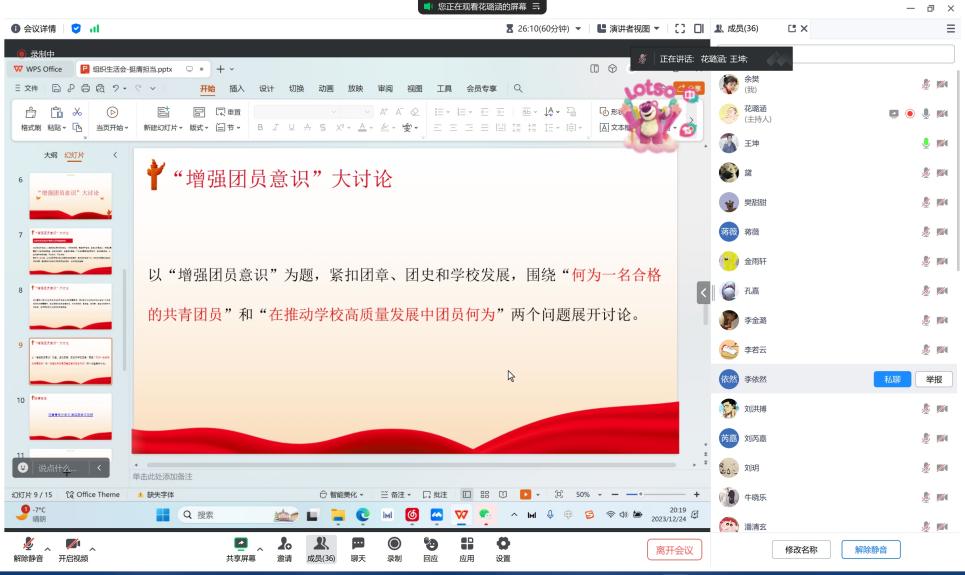Toggle the 开启视频 camera button
Image resolution: width=965 pixels, height=575 pixels.
pos(72,543)
